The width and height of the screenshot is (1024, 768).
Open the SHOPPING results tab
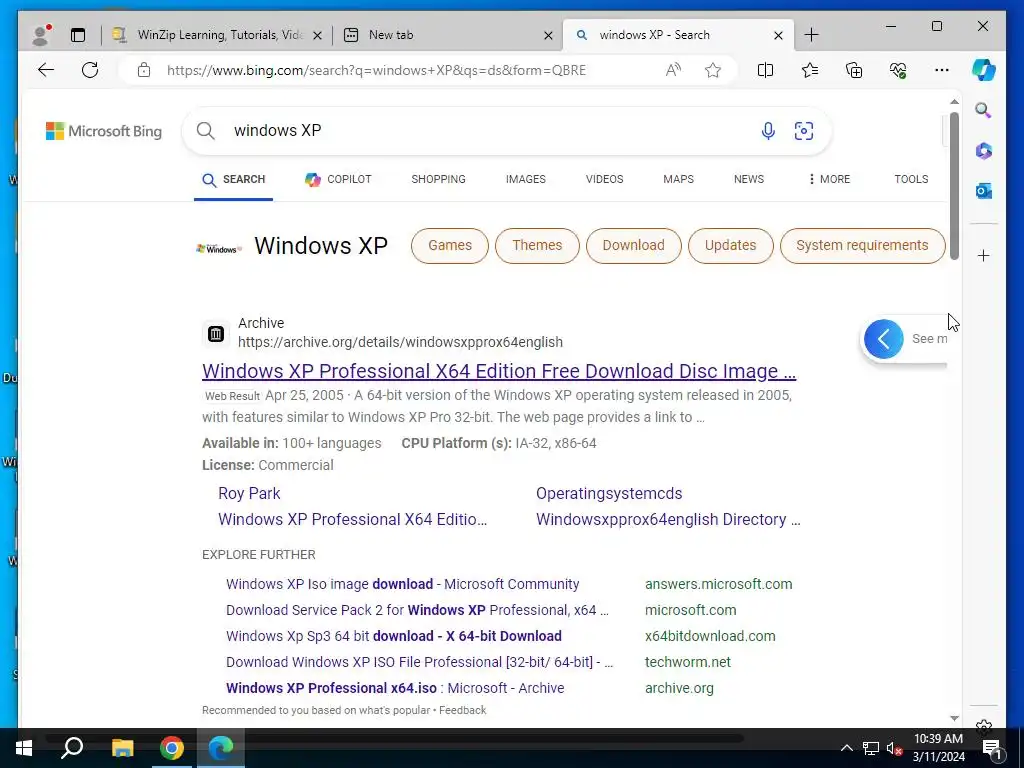tap(438, 179)
